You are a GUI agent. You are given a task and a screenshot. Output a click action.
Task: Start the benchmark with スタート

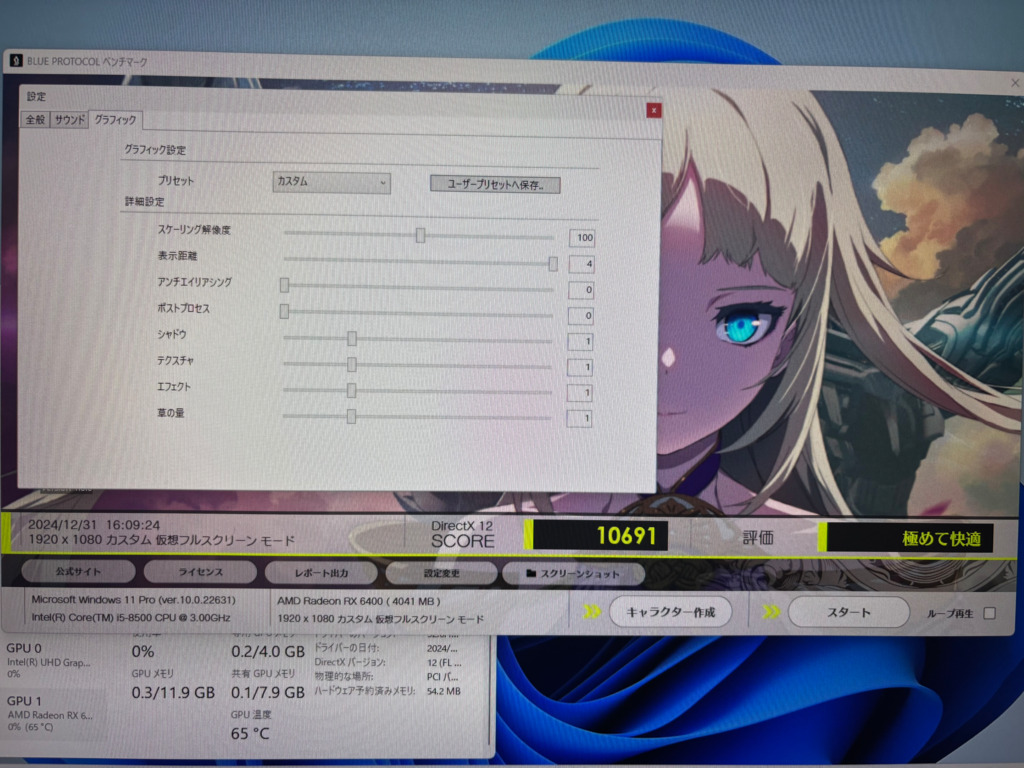(x=849, y=613)
